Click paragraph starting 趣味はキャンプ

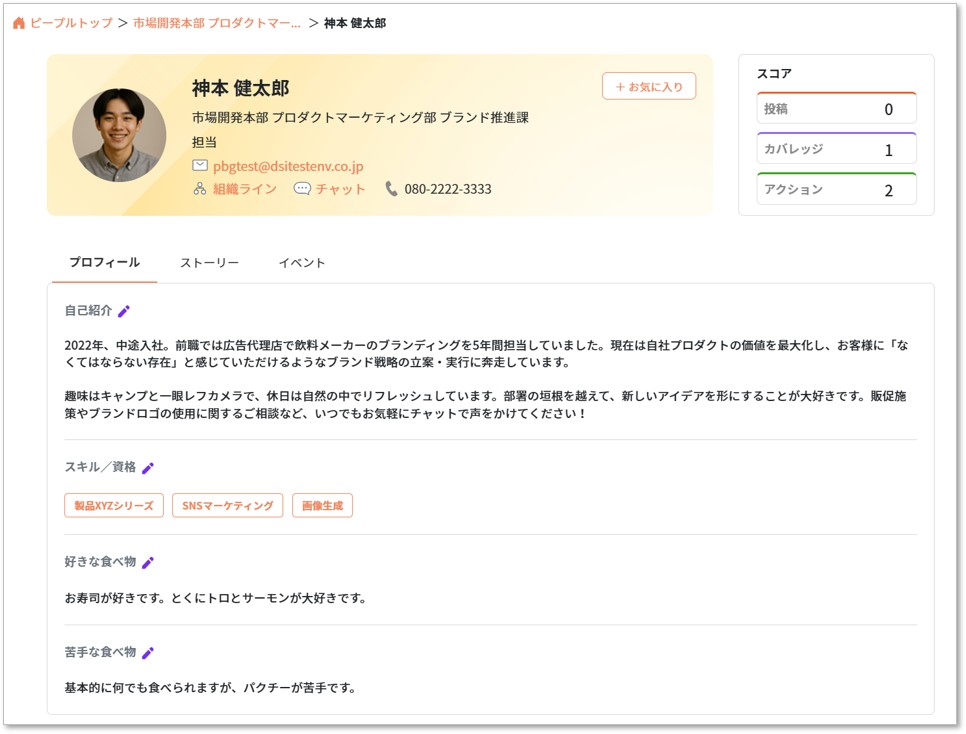tap(485, 404)
